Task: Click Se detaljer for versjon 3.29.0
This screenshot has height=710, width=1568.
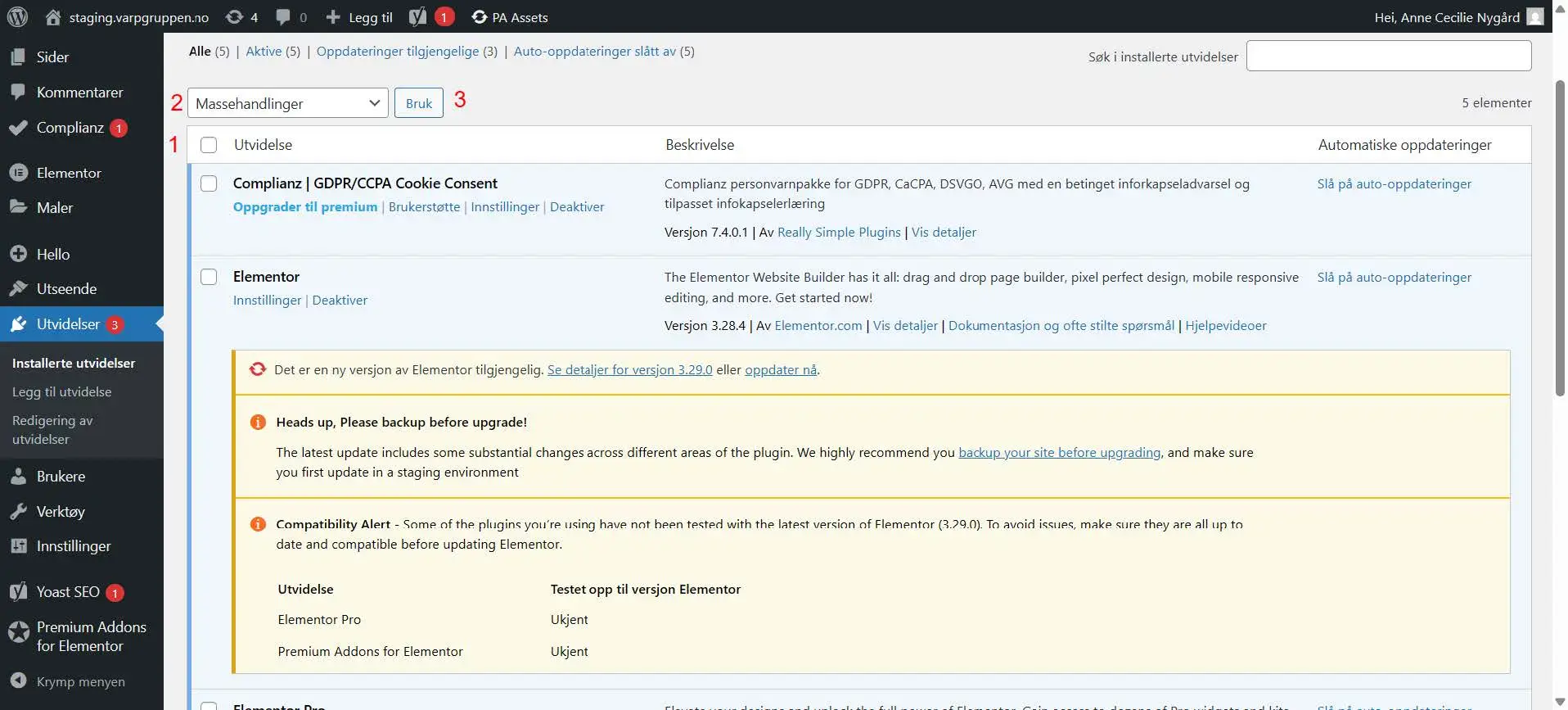Action: 630,369
